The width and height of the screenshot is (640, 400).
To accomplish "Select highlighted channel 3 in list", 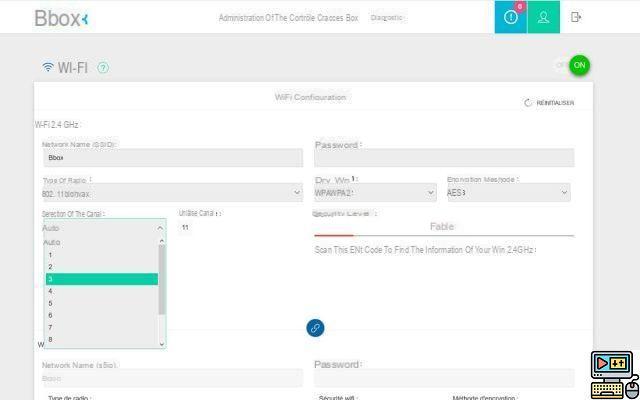I will [x=101, y=279].
